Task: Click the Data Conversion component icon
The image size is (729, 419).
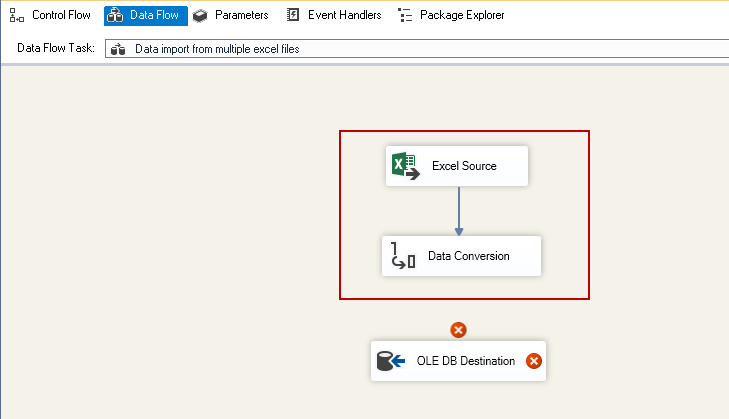Action: coord(402,257)
